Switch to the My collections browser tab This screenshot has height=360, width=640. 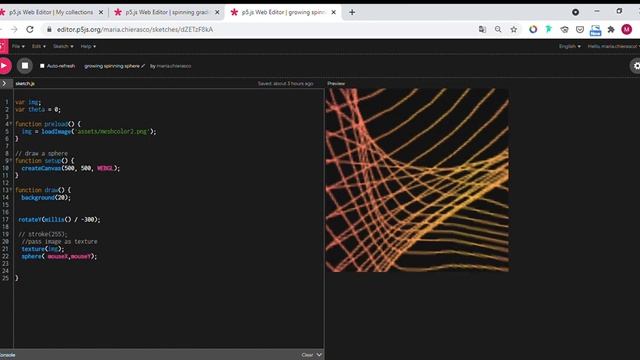pos(51,12)
